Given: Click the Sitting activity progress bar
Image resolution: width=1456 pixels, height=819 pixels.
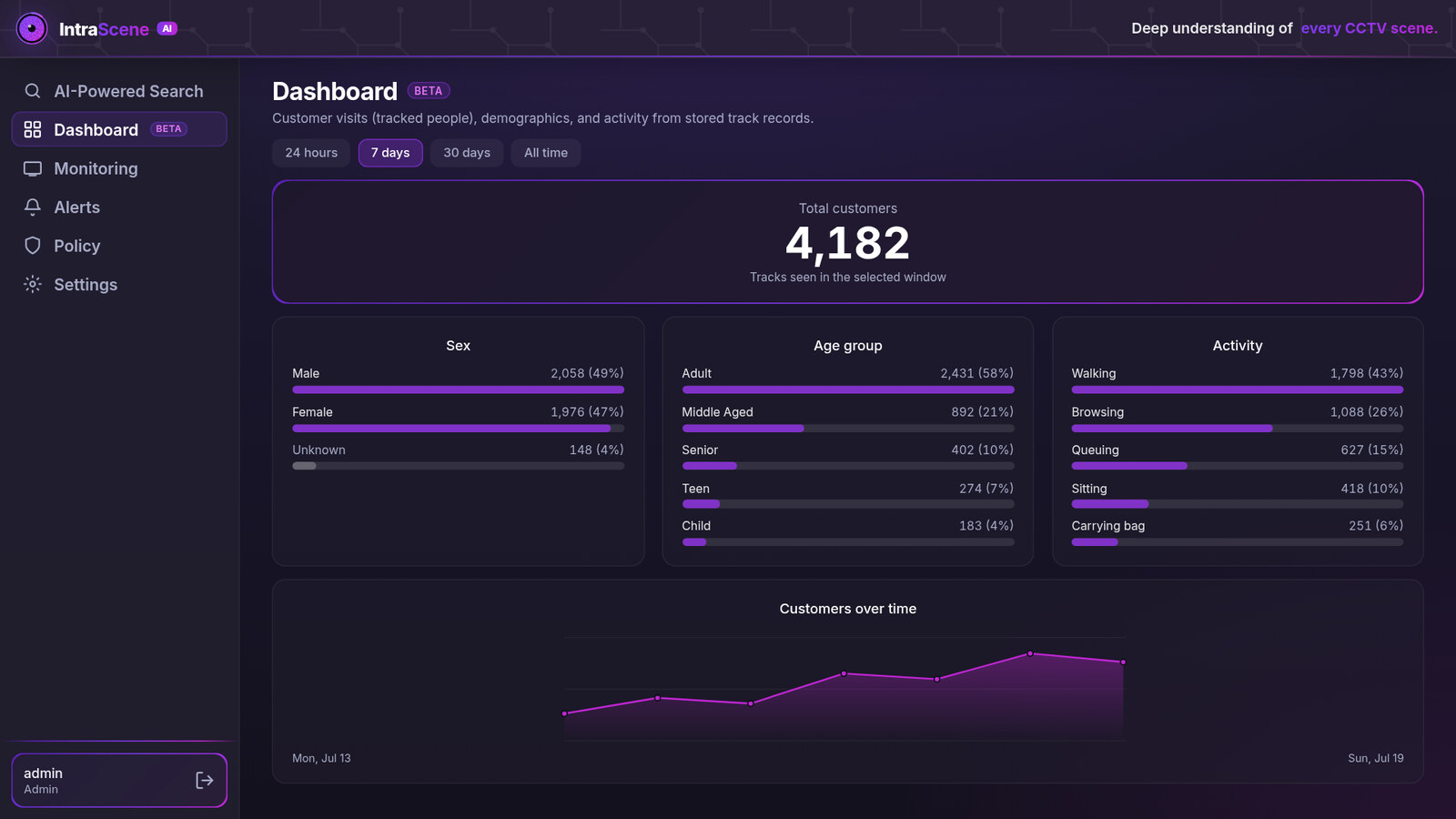Looking at the screenshot, I should click(x=1238, y=504).
